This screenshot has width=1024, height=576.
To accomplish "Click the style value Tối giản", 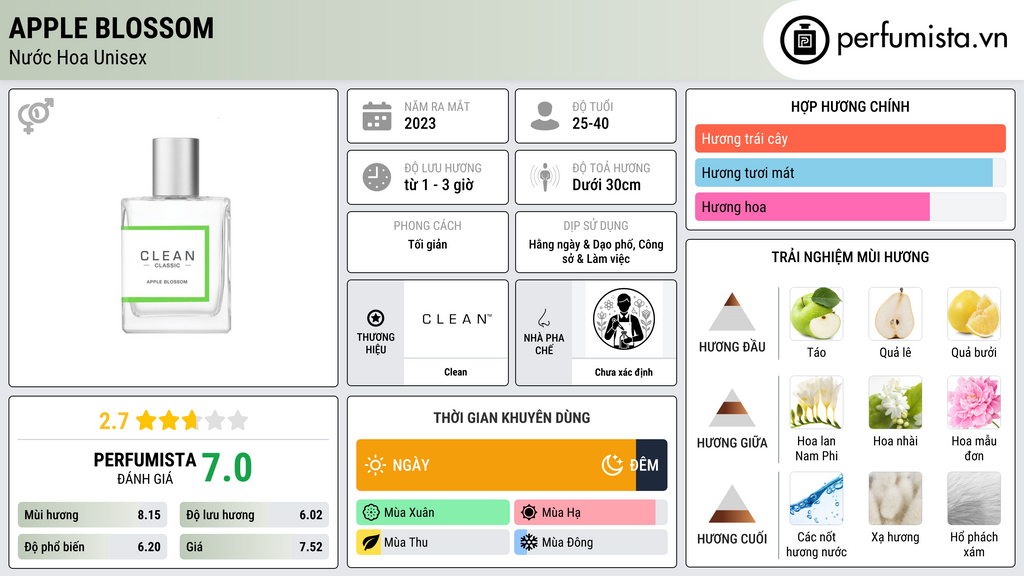I will coord(428,244).
